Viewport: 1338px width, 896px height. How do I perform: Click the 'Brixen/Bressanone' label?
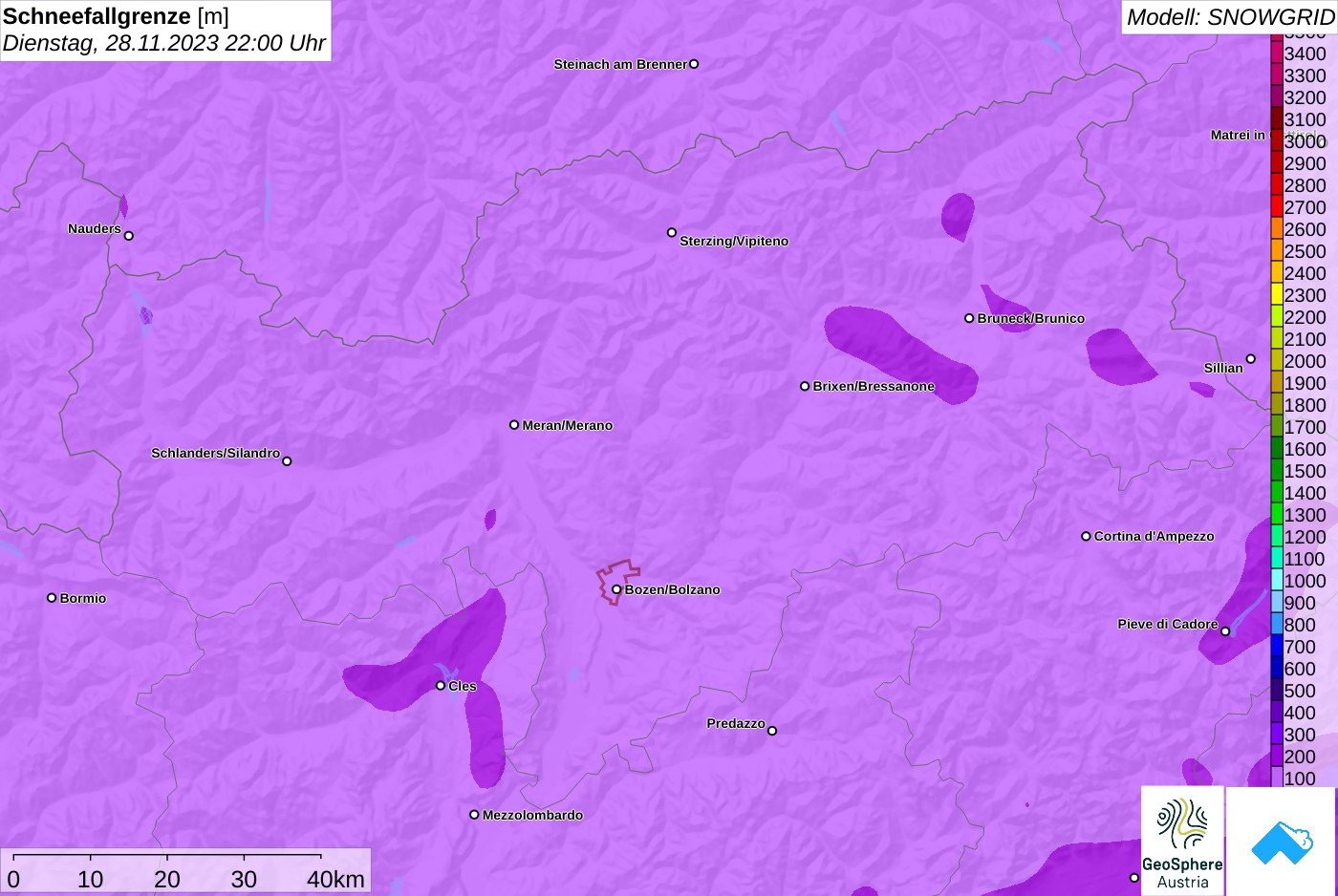874,386
